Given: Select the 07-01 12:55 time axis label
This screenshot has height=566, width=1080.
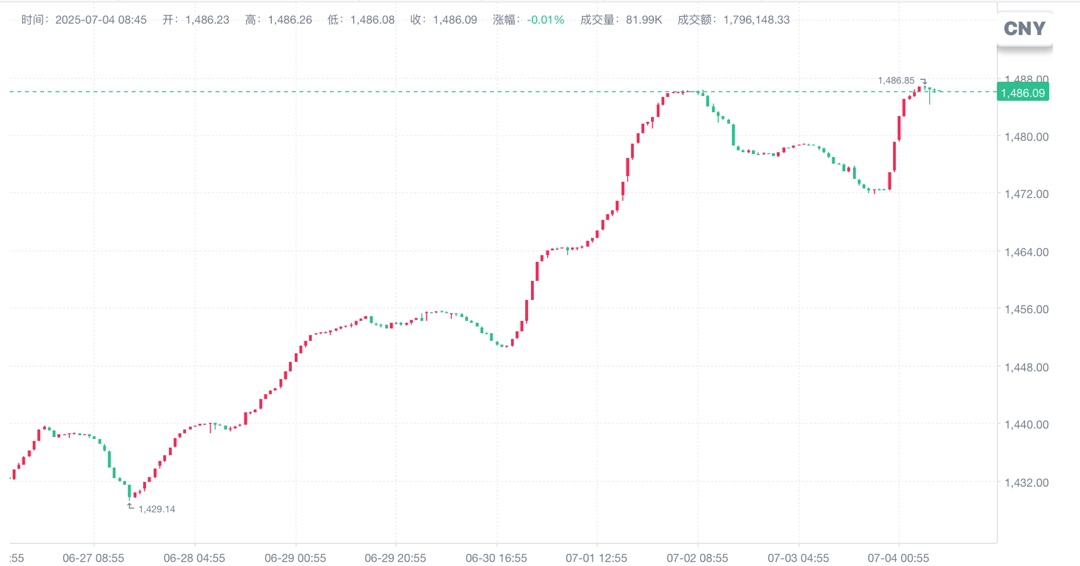Looking at the screenshot, I should 596,558.
